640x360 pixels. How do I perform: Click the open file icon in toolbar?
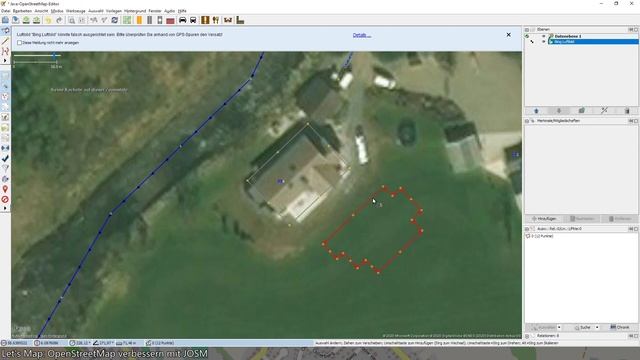click(x=5, y=20)
